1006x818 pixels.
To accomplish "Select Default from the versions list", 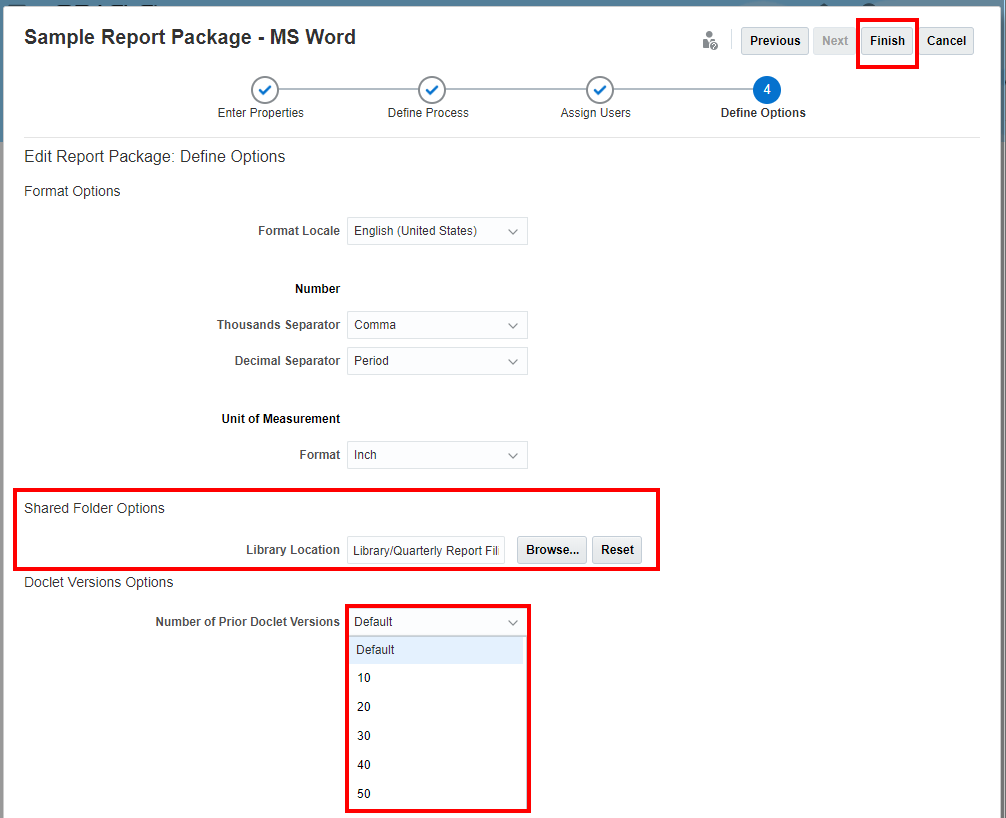I will point(436,650).
